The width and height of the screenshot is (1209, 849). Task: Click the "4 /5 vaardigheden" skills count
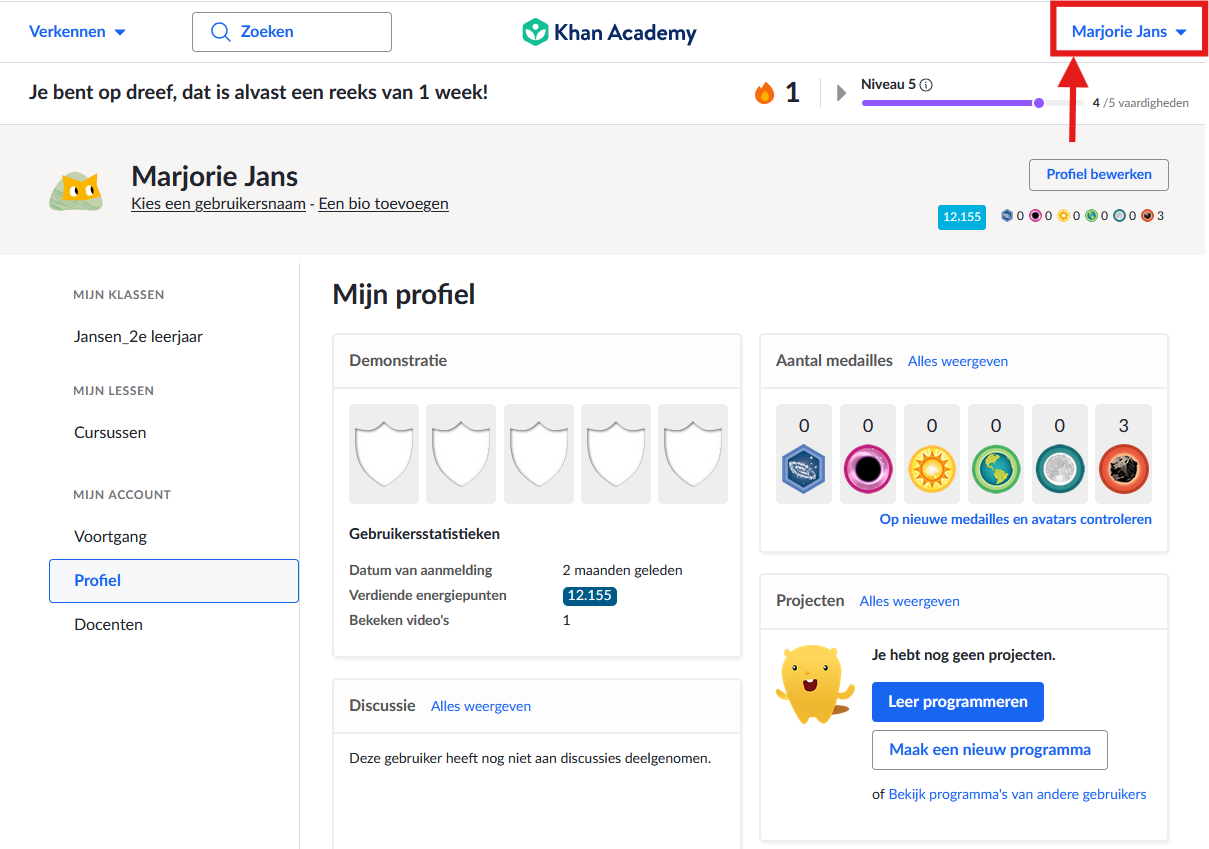1140,103
